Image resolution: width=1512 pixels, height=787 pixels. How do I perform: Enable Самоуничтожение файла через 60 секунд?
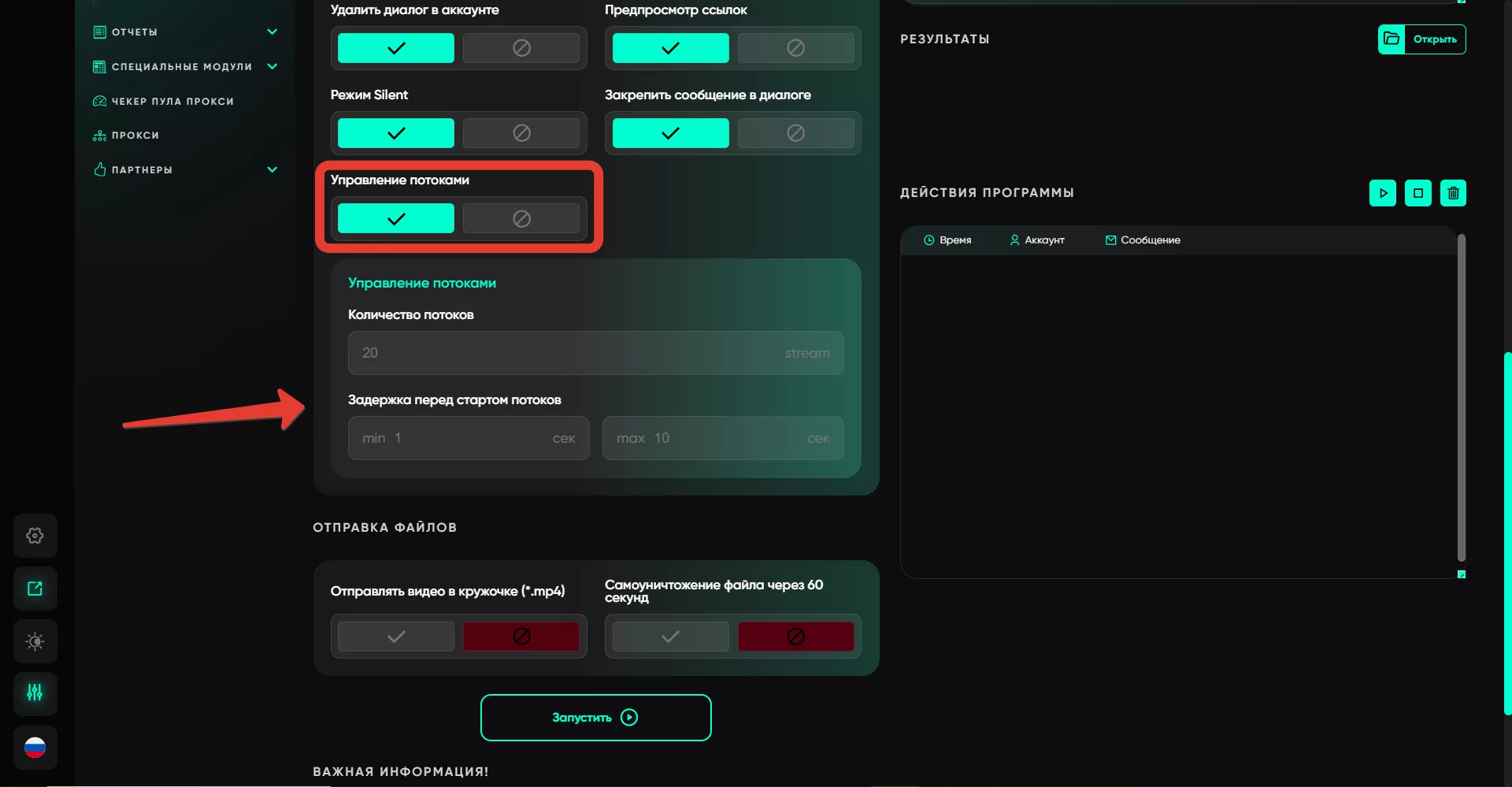point(670,637)
